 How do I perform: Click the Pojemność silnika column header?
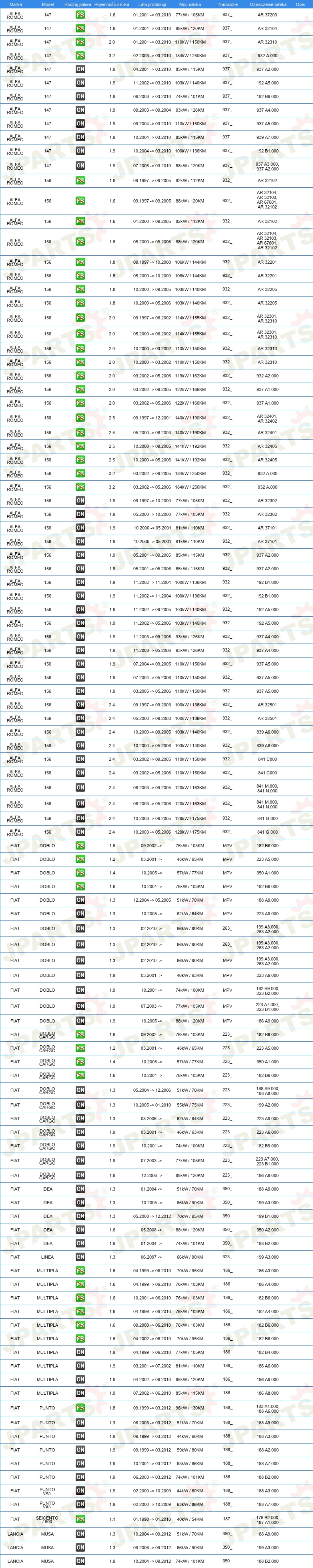pyautogui.click(x=112, y=4)
